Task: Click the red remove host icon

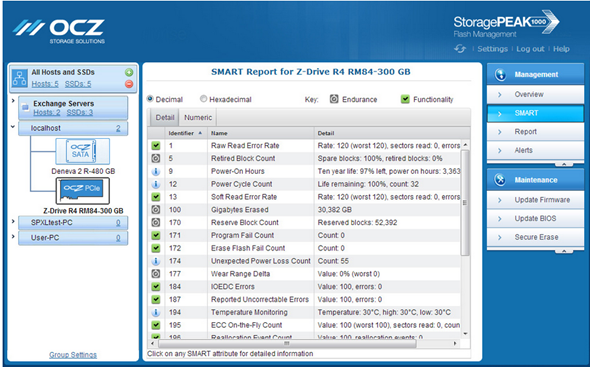Action: [x=129, y=84]
